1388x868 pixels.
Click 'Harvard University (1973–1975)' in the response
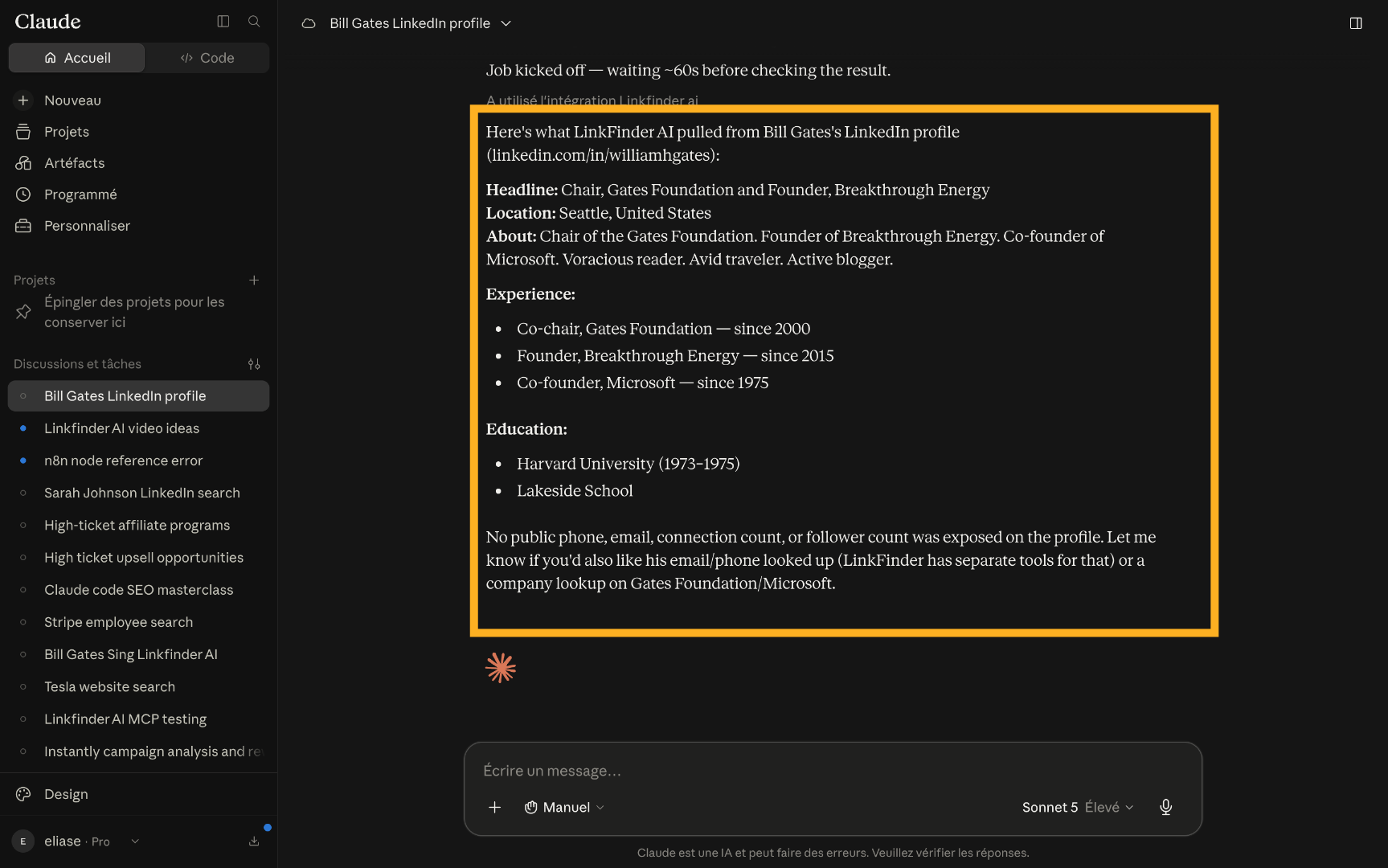point(628,464)
